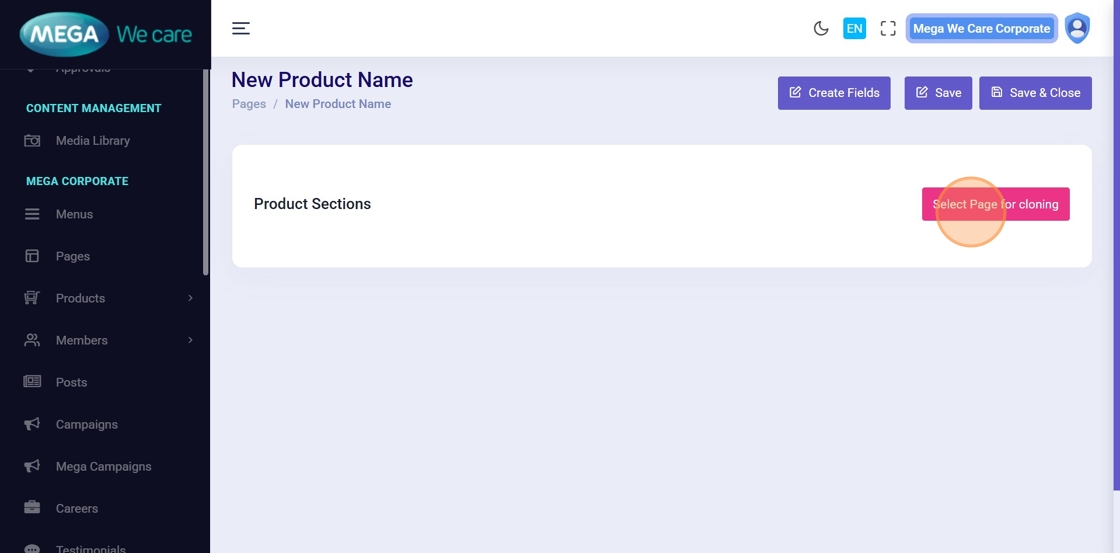Click the Careers briefcase icon

tap(32, 508)
